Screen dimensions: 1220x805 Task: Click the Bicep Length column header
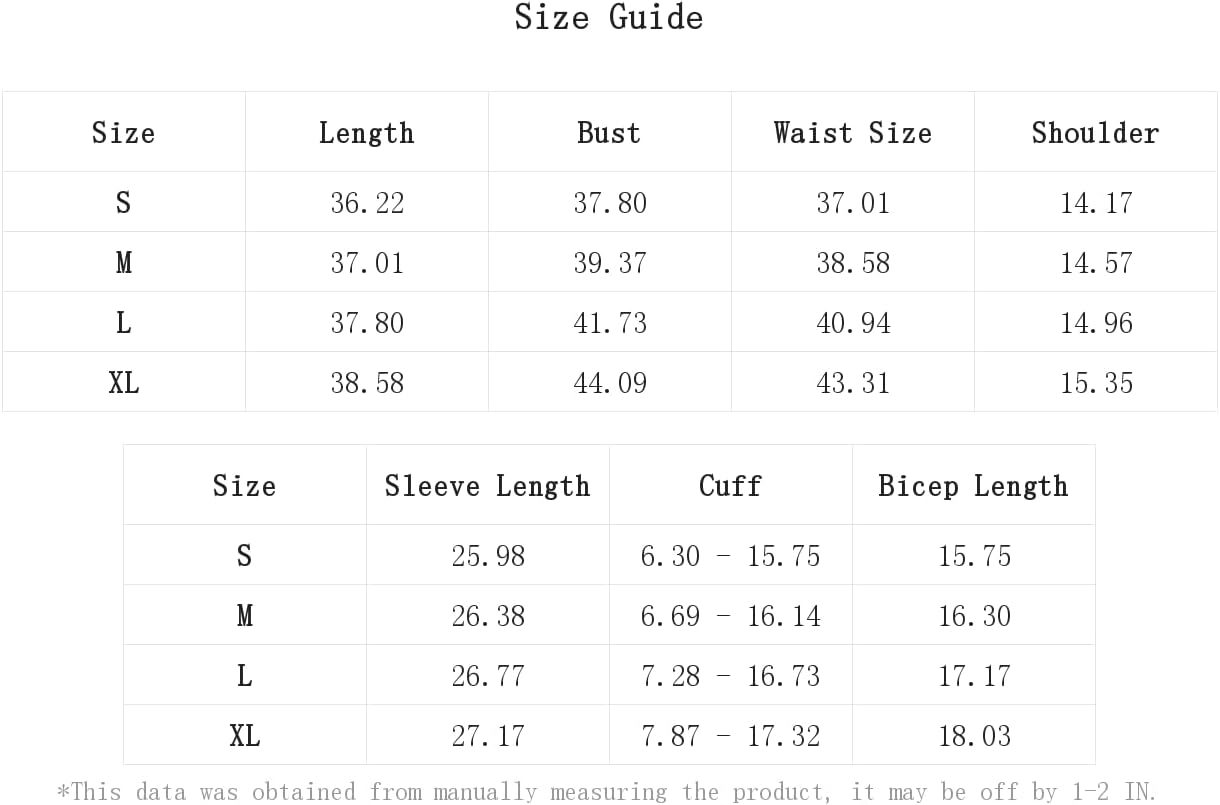tap(974, 485)
